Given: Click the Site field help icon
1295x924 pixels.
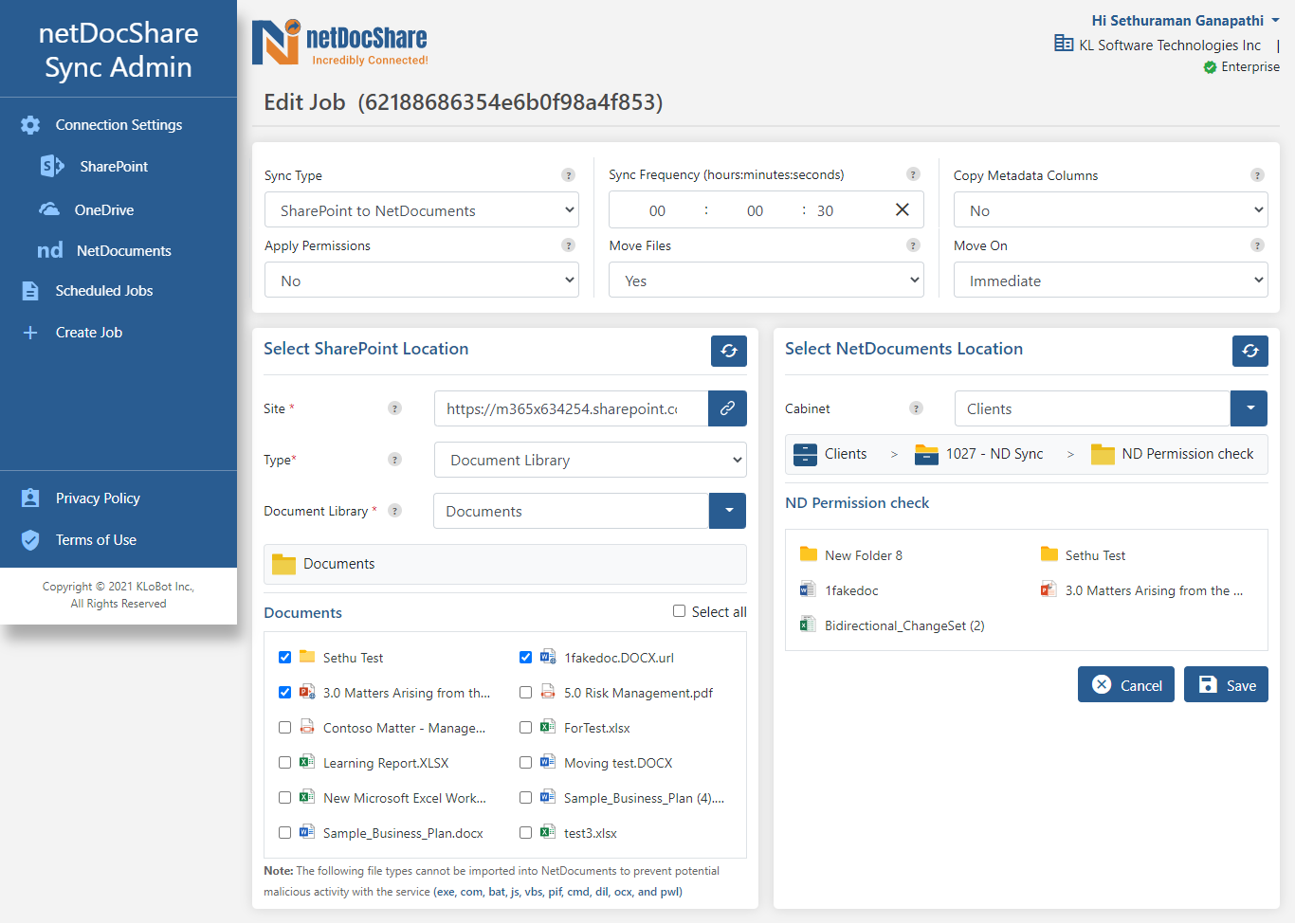Looking at the screenshot, I should [394, 408].
